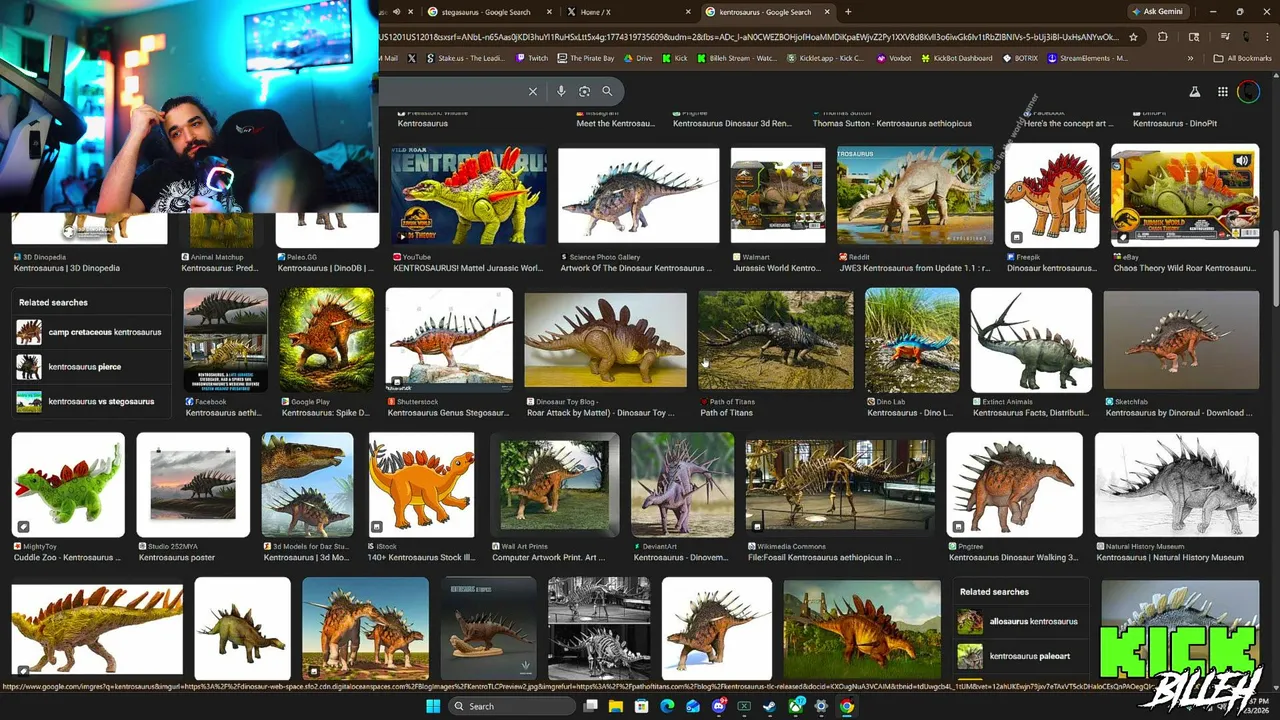Select related search kentrosaurus vs stegosaurus

tap(89, 402)
